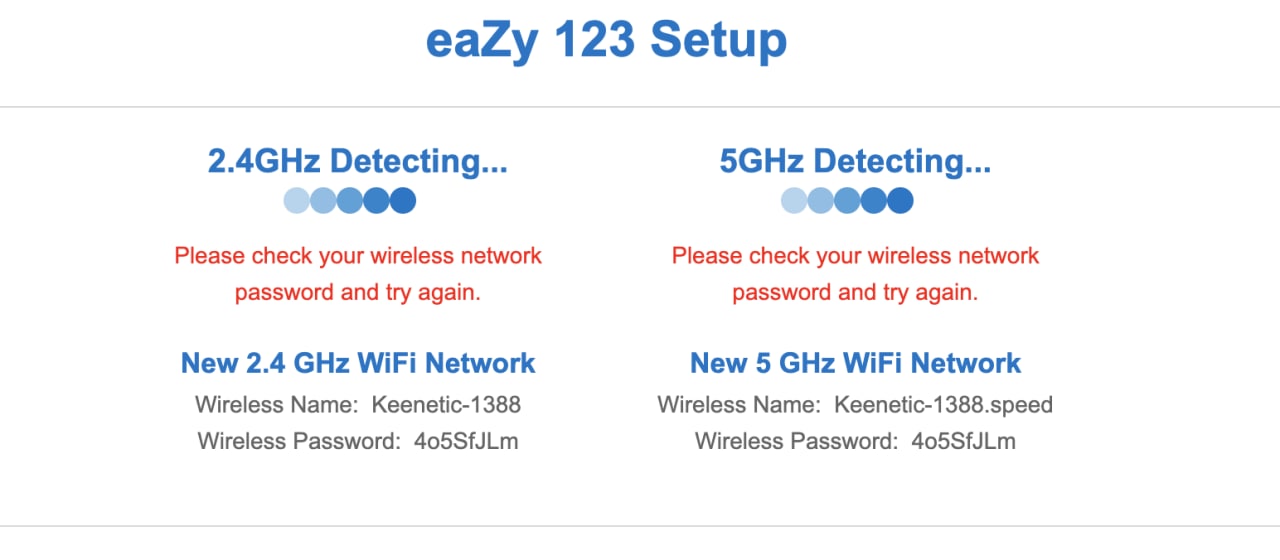Click the New 5 GHz WiFi Network heading
The height and width of the screenshot is (560, 1280).
click(855, 363)
